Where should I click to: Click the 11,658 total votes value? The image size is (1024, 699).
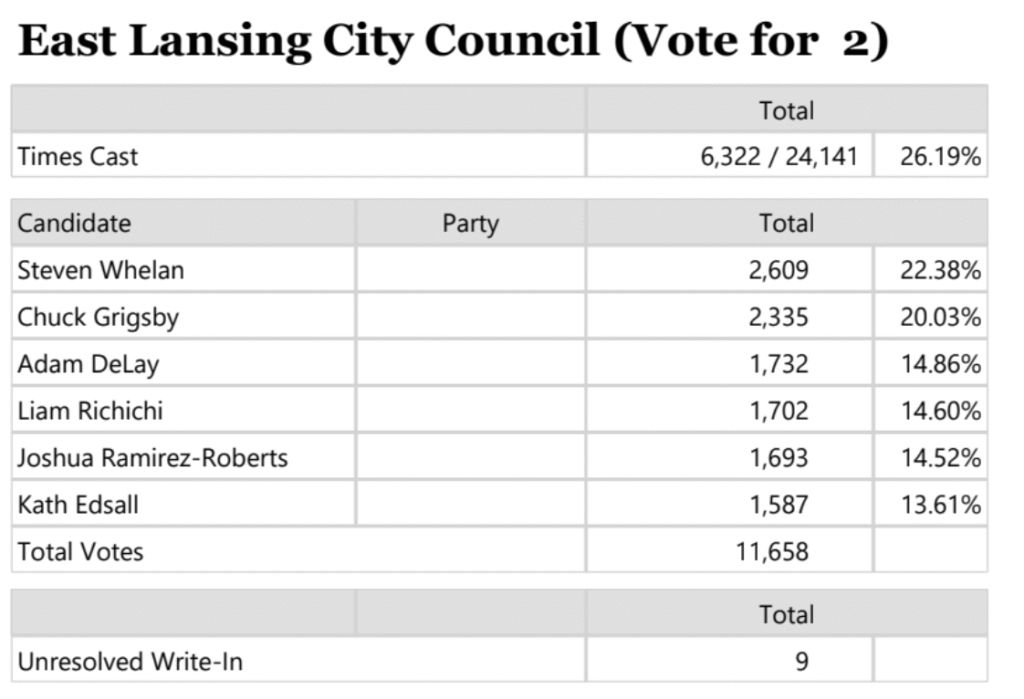[772, 552]
